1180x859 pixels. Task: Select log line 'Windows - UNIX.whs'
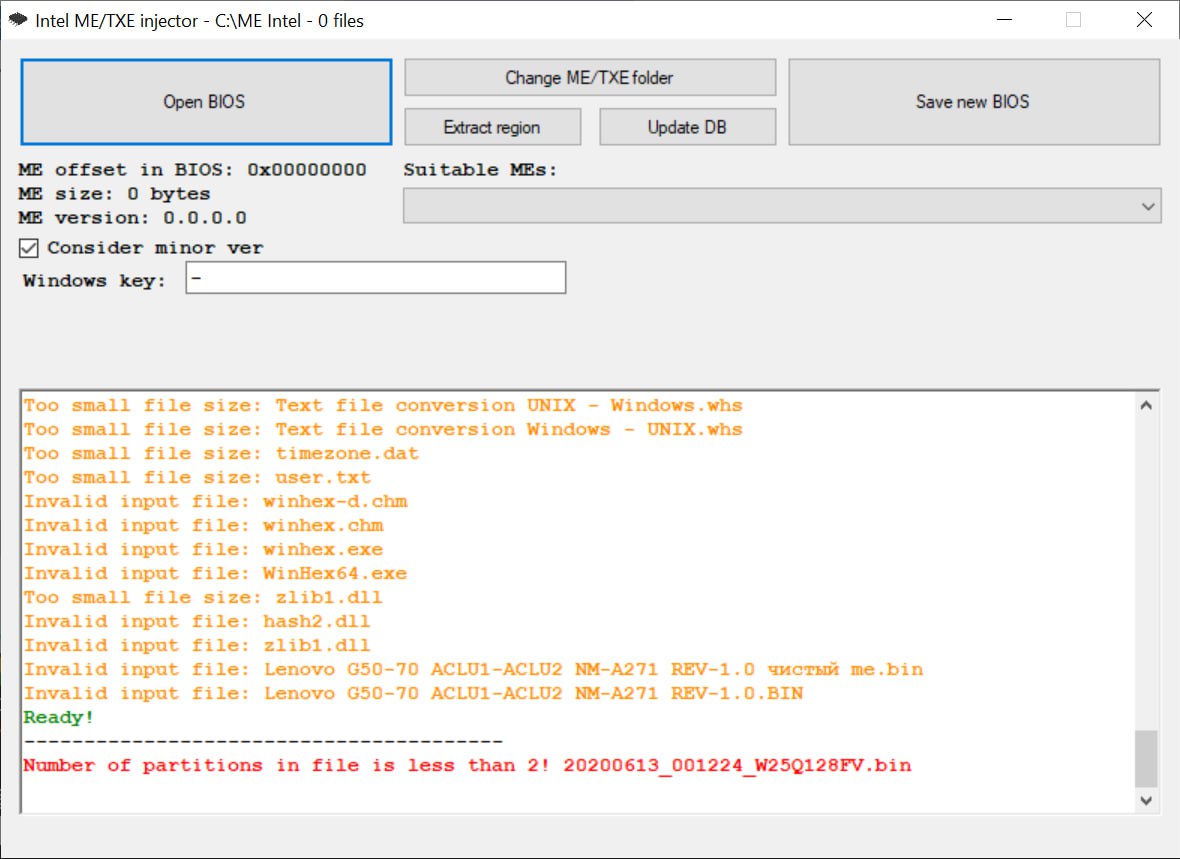click(383, 429)
